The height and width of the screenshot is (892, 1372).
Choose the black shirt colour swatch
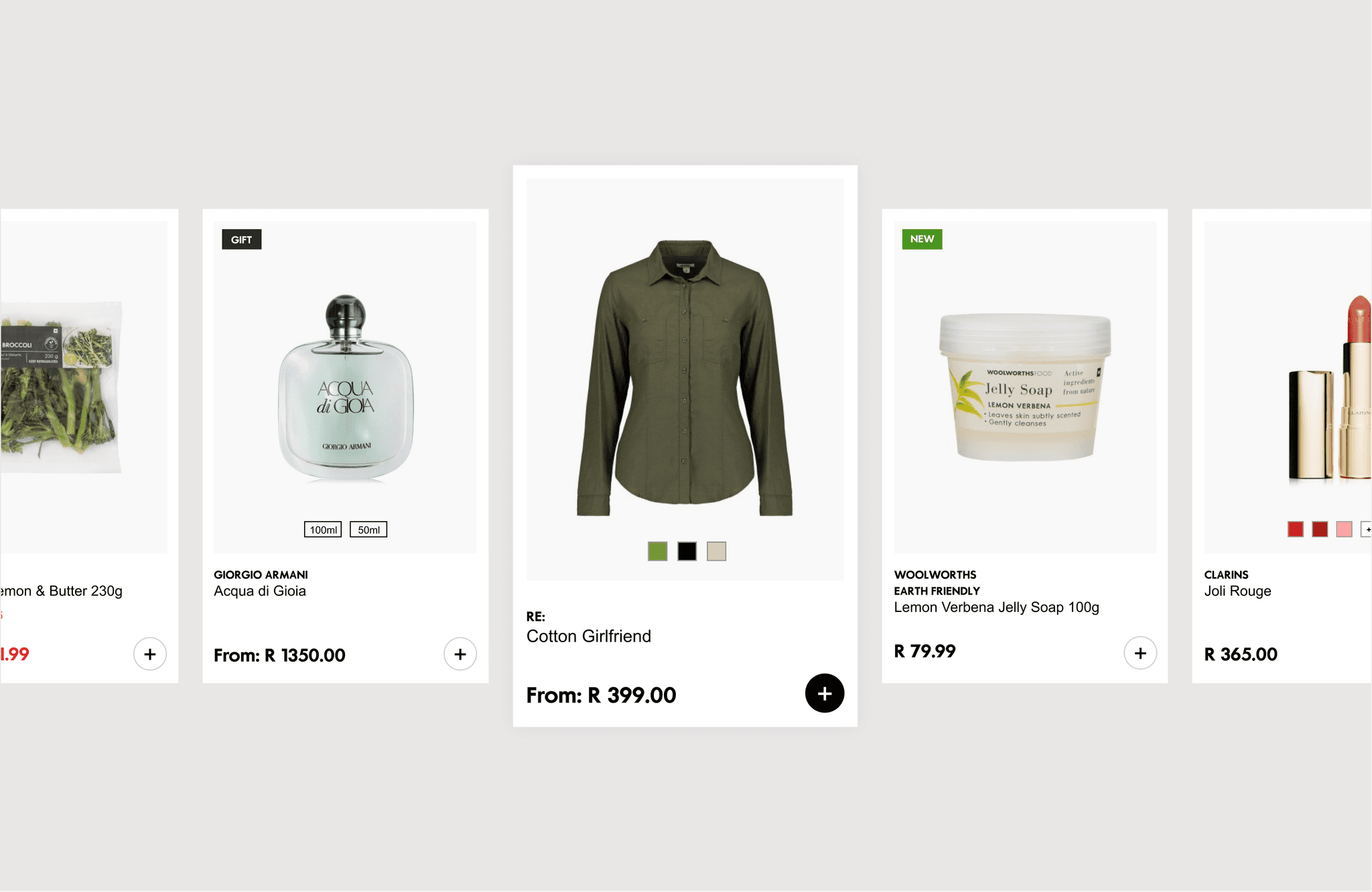click(687, 551)
